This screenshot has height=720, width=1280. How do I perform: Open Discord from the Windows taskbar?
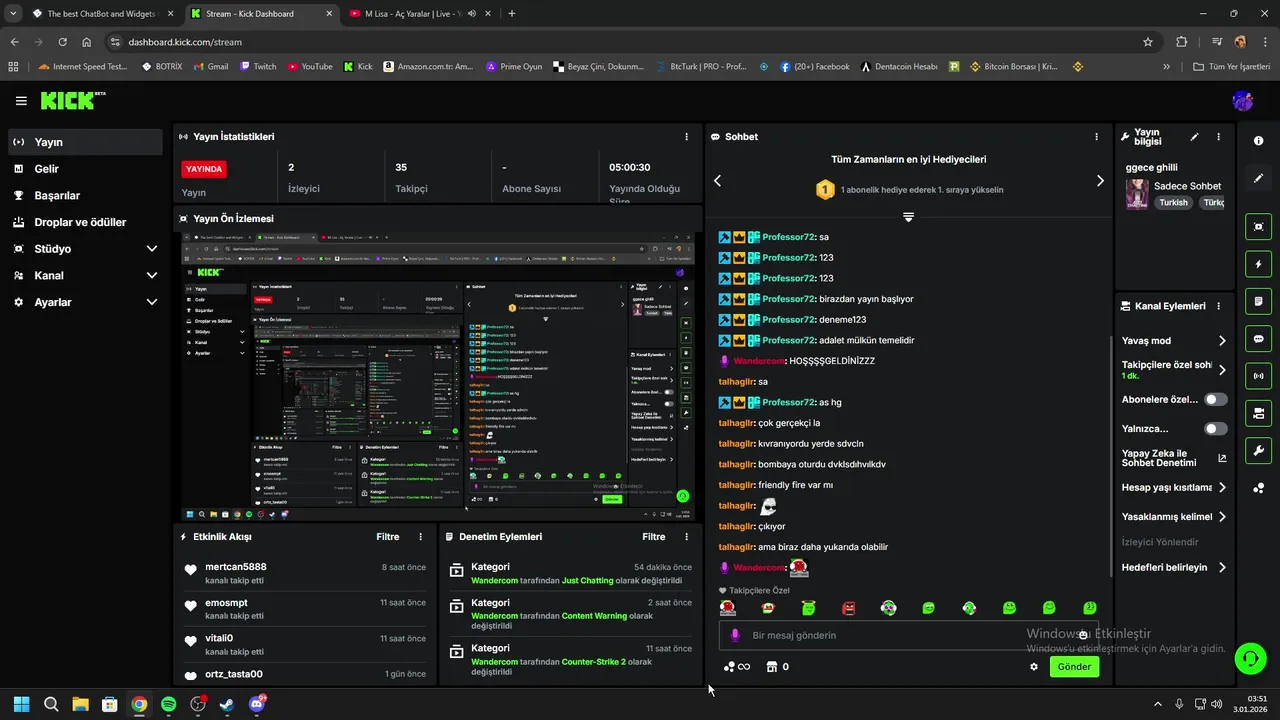(257, 704)
